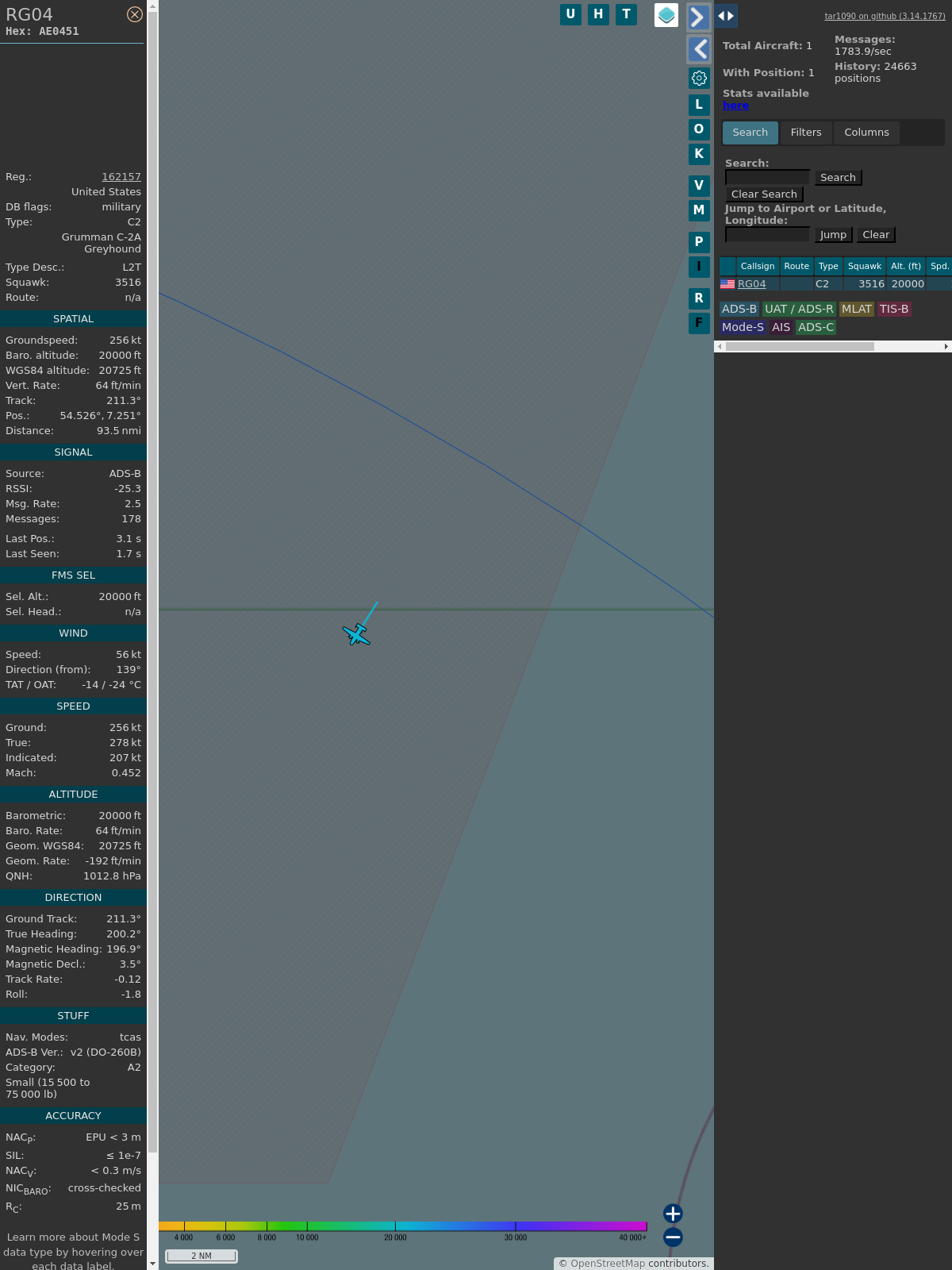Toggle the L map option button

click(699, 105)
